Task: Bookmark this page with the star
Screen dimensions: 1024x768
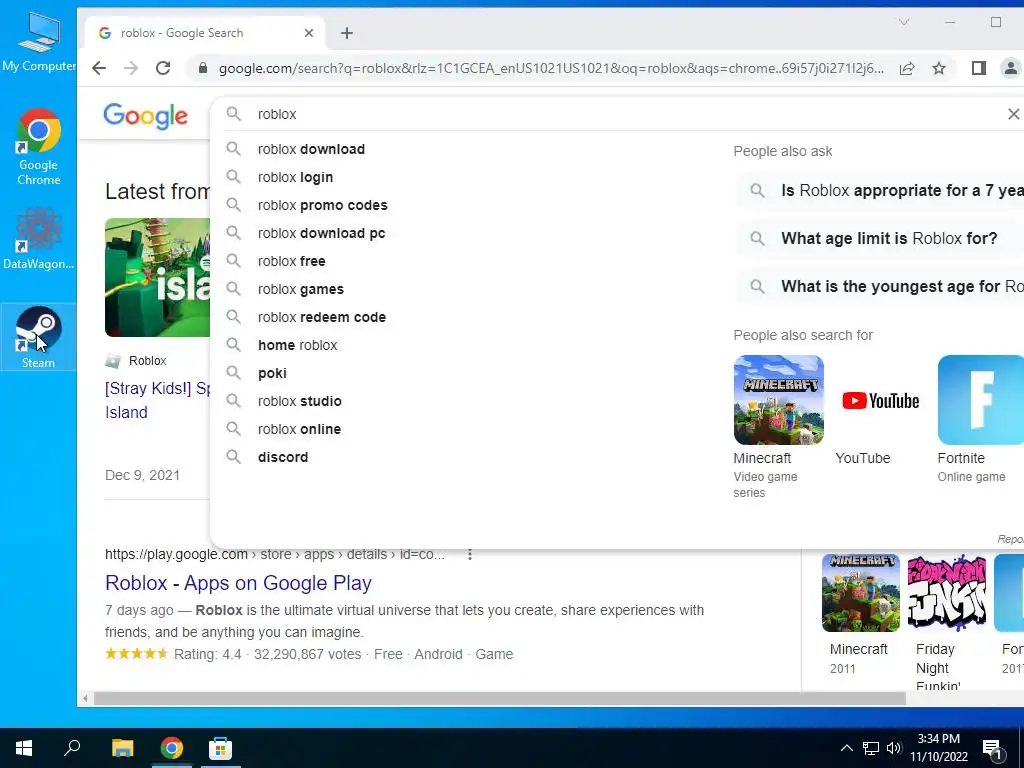Action: click(x=939, y=68)
